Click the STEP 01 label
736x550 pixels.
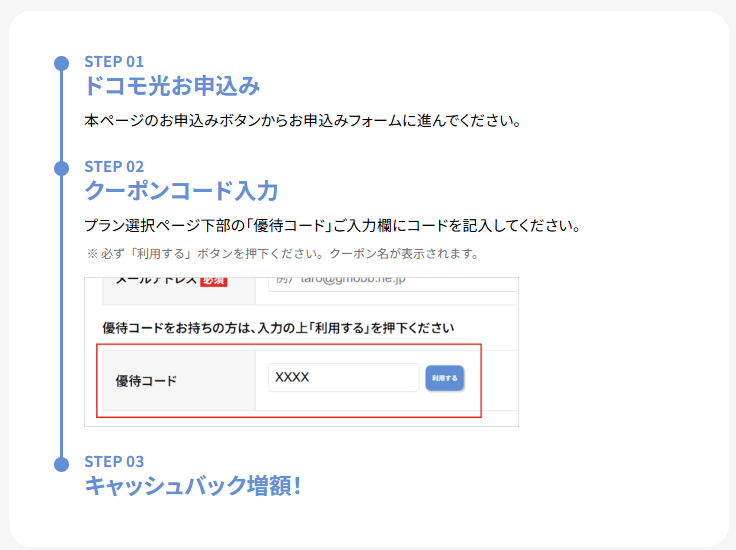tap(114, 61)
